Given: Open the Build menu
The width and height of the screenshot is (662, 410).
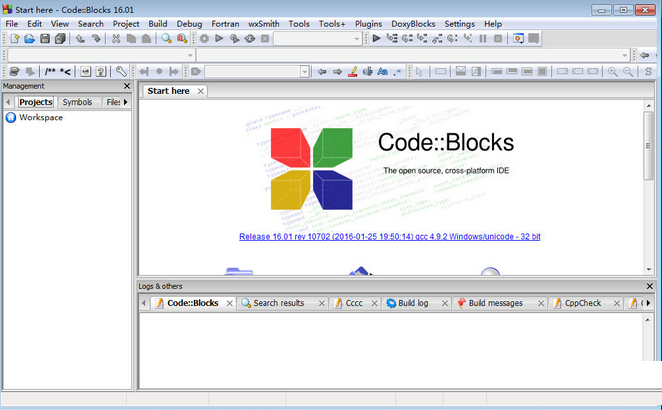Looking at the screenshot, I should [158, 24].
